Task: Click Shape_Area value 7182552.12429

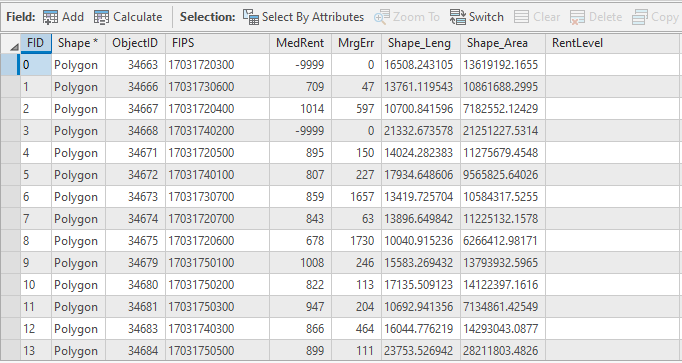Action: [501, 109]
